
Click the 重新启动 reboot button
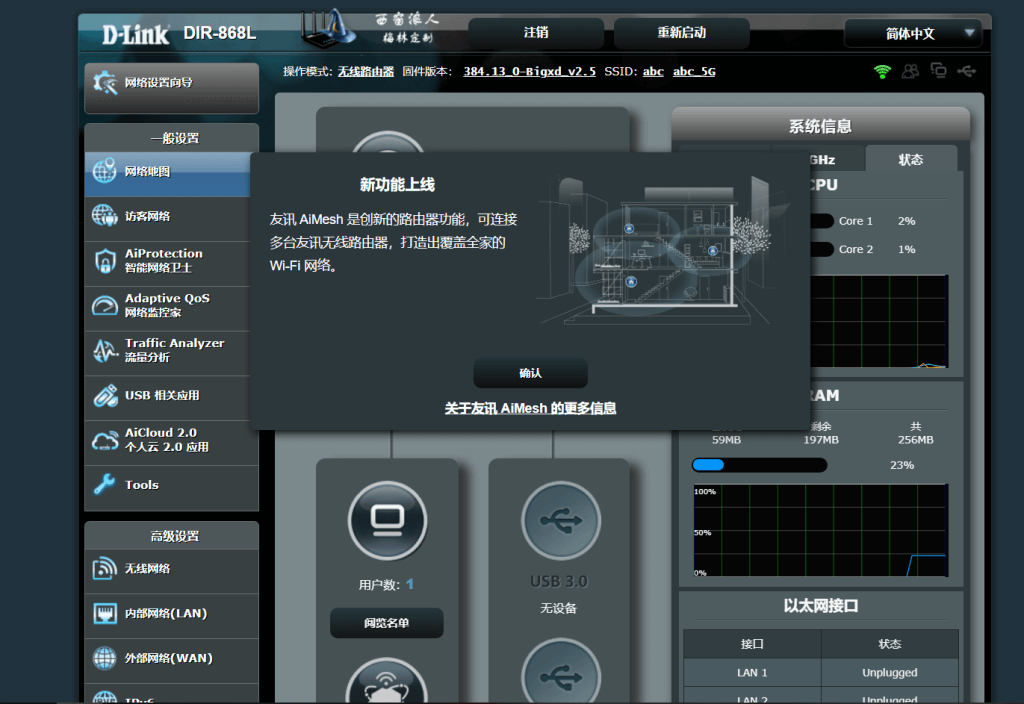682,33
